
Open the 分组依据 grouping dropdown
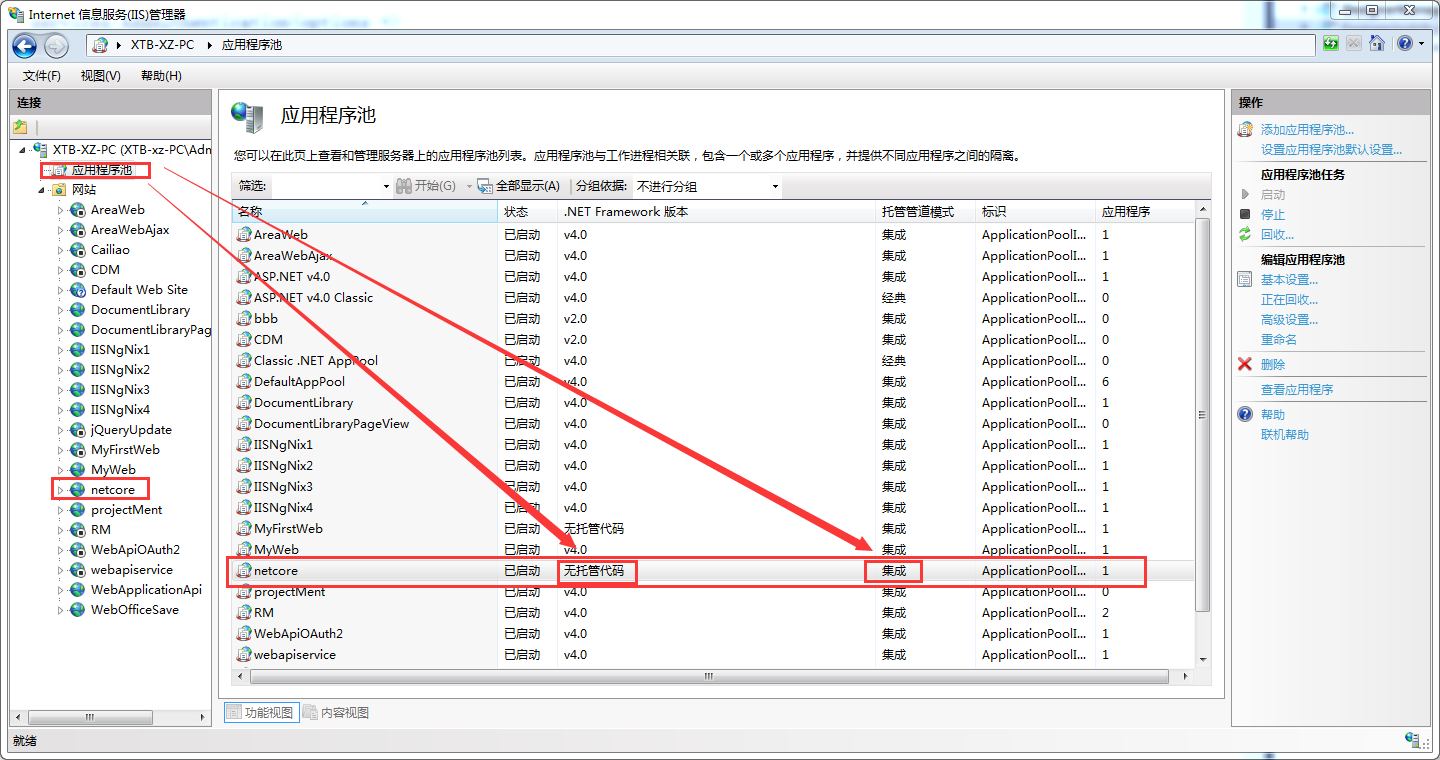click(x=775, y=187)
